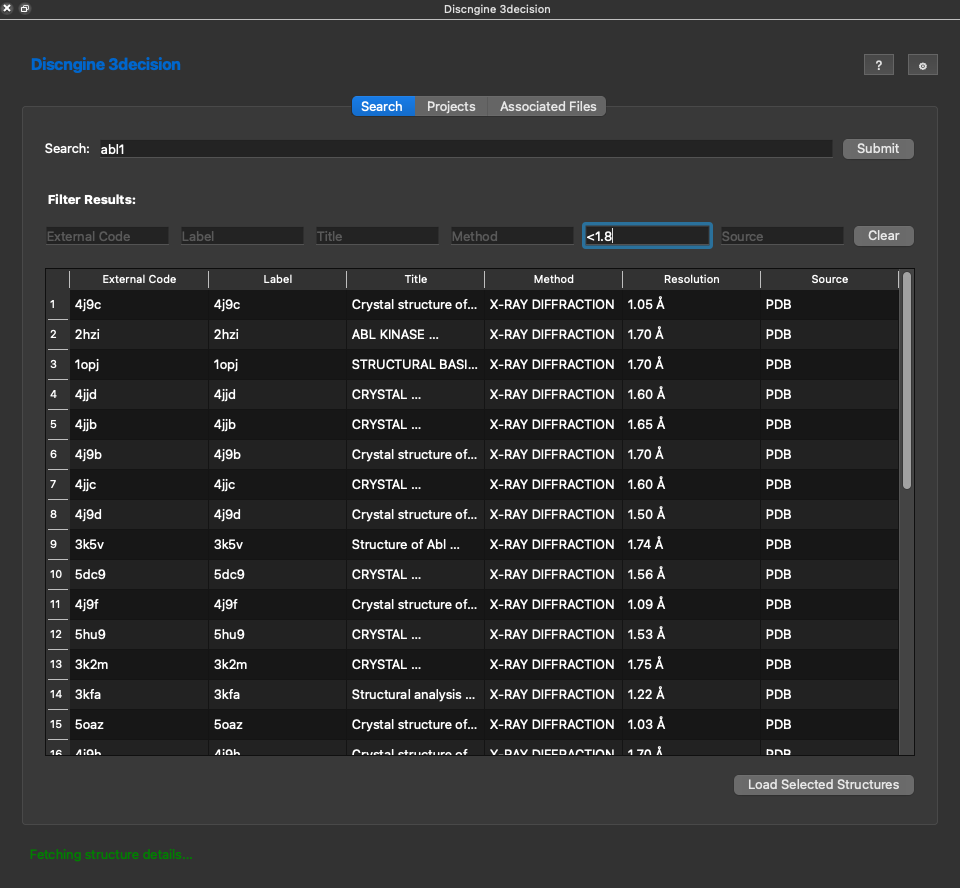Sort by Source column header

[830, 279]
